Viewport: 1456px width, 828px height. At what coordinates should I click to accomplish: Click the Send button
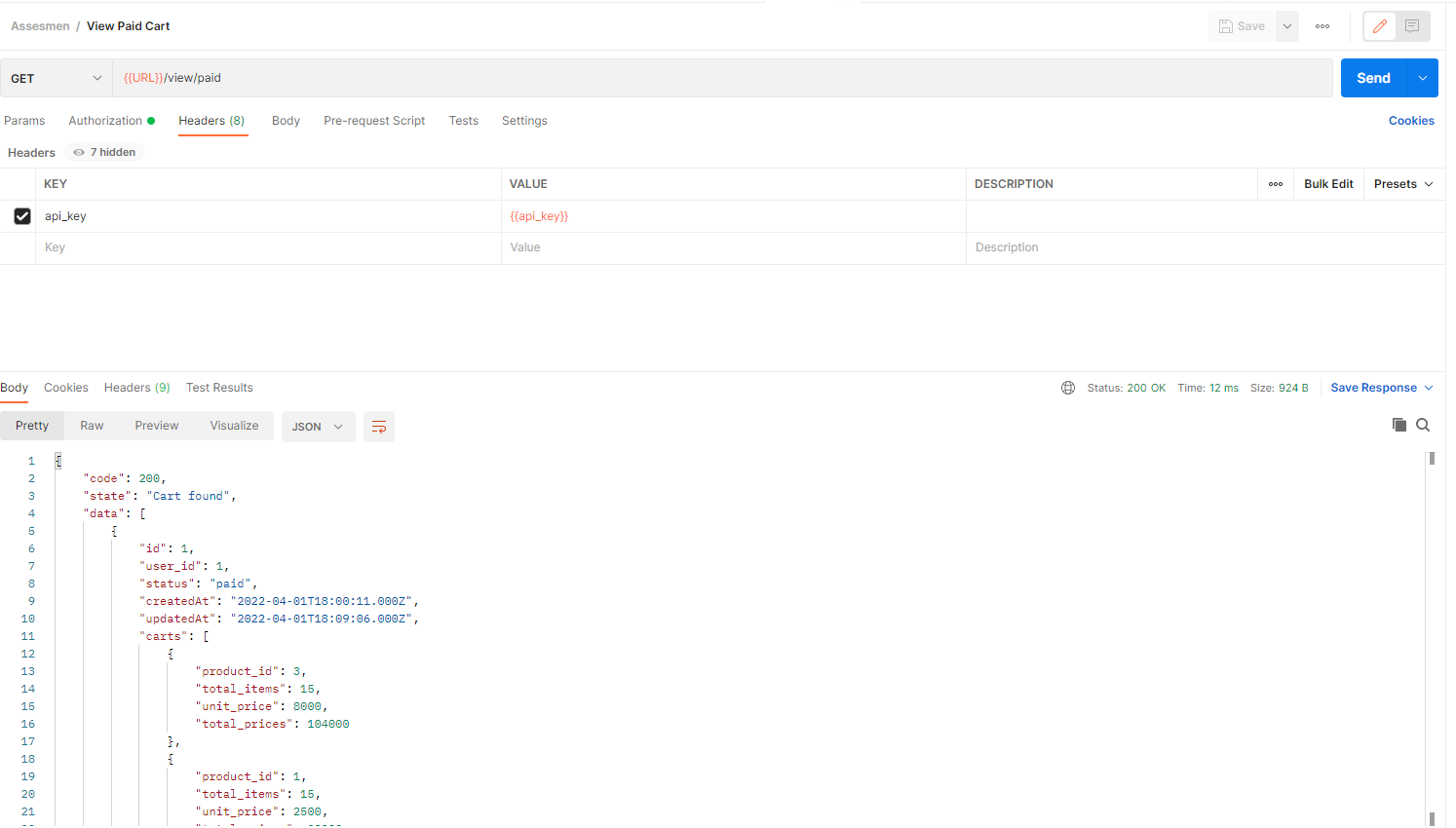point(1374,78)
